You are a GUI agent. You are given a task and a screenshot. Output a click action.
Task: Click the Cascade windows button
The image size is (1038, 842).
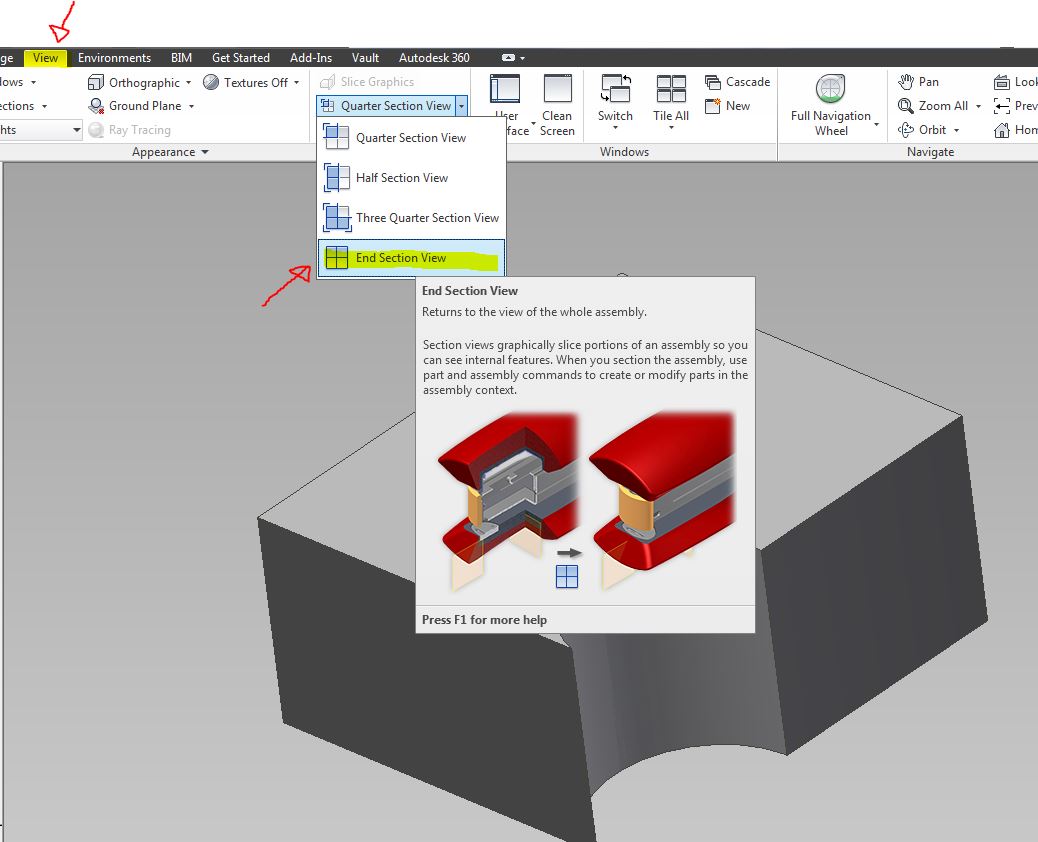[x=737, y=81]
